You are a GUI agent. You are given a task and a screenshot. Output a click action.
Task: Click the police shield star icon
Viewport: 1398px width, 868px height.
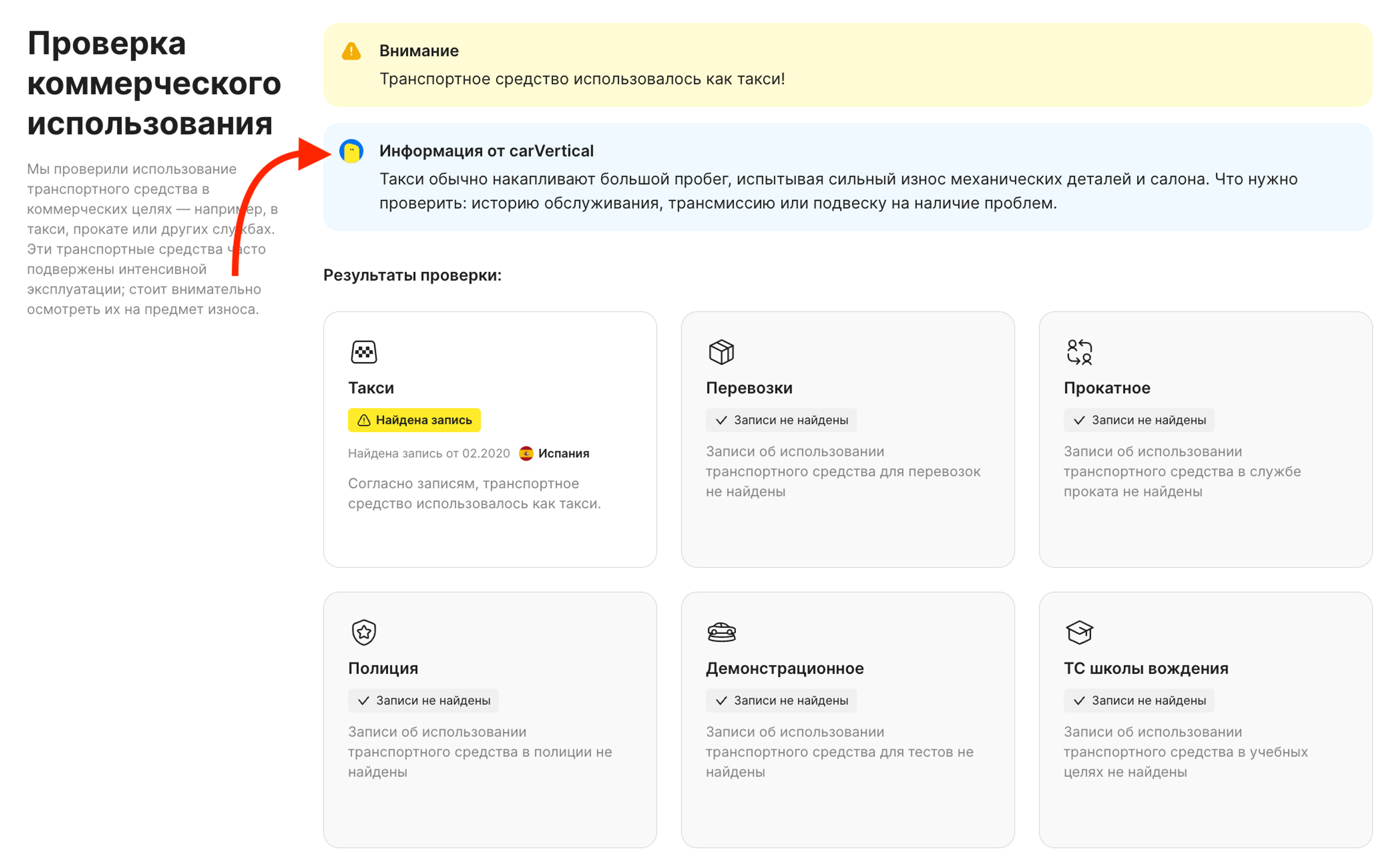(x=364, y=633)
